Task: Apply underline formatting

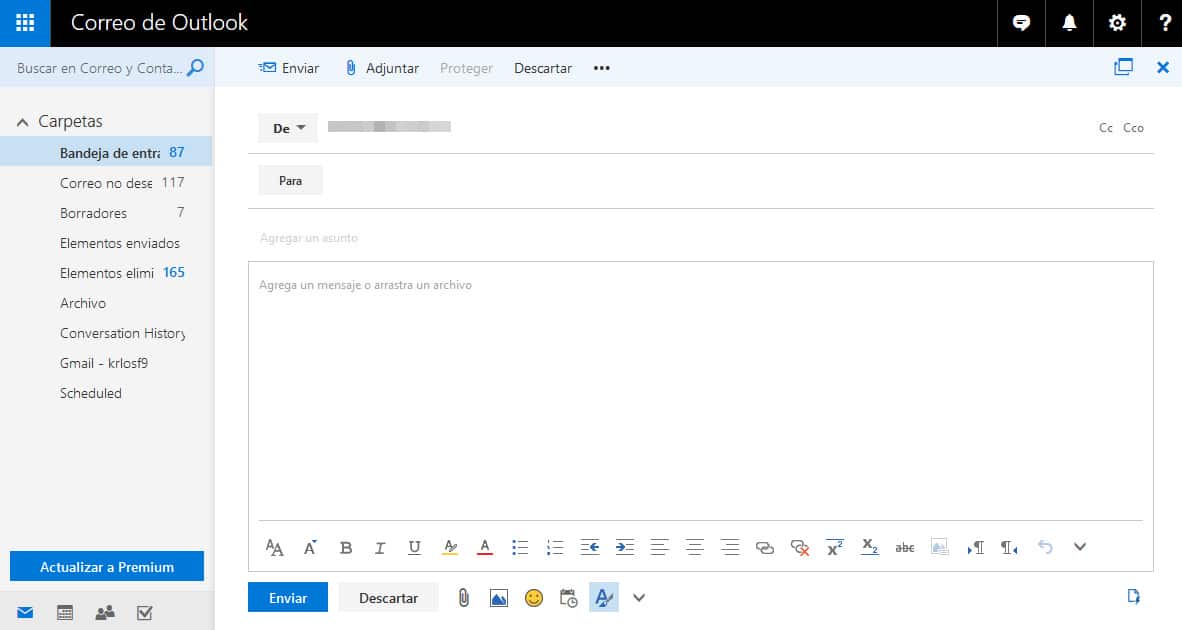Action: click(415, 548)
